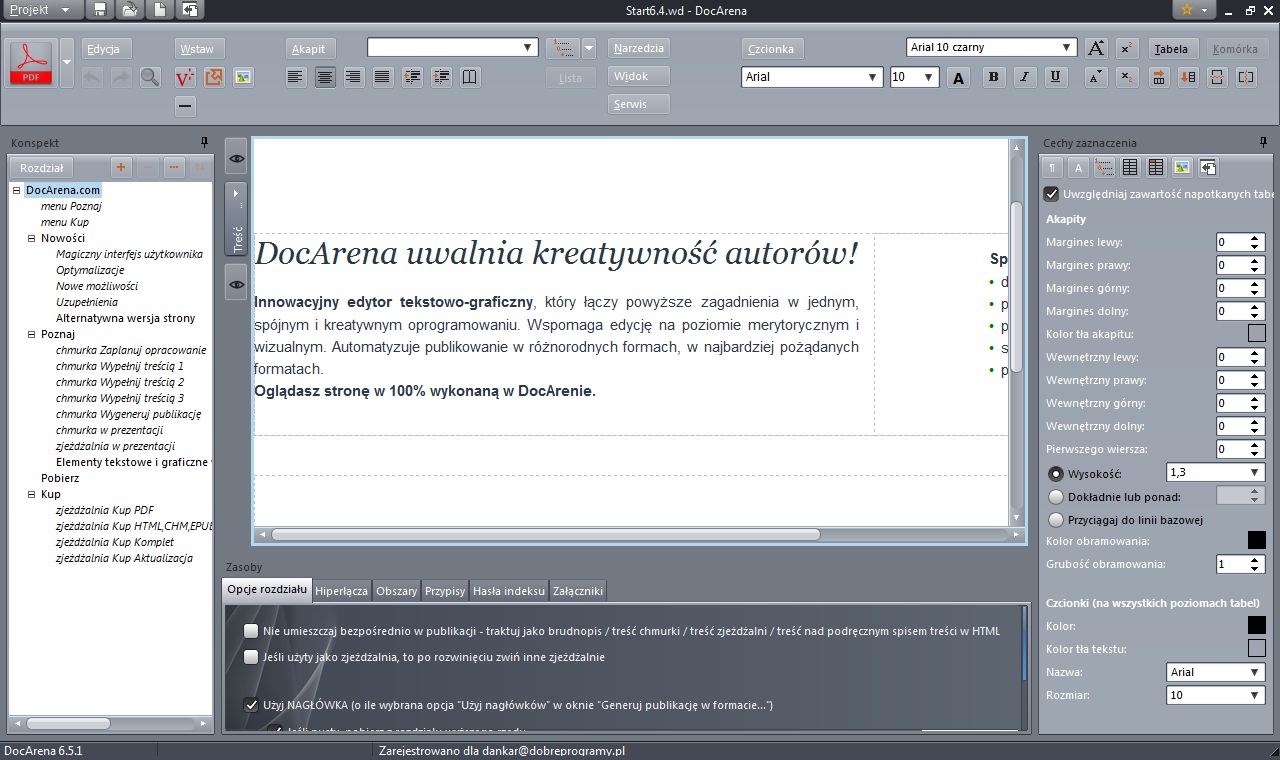Switch to the Załączniki tab
This screenshot has height=760, width=1280.
578,591
